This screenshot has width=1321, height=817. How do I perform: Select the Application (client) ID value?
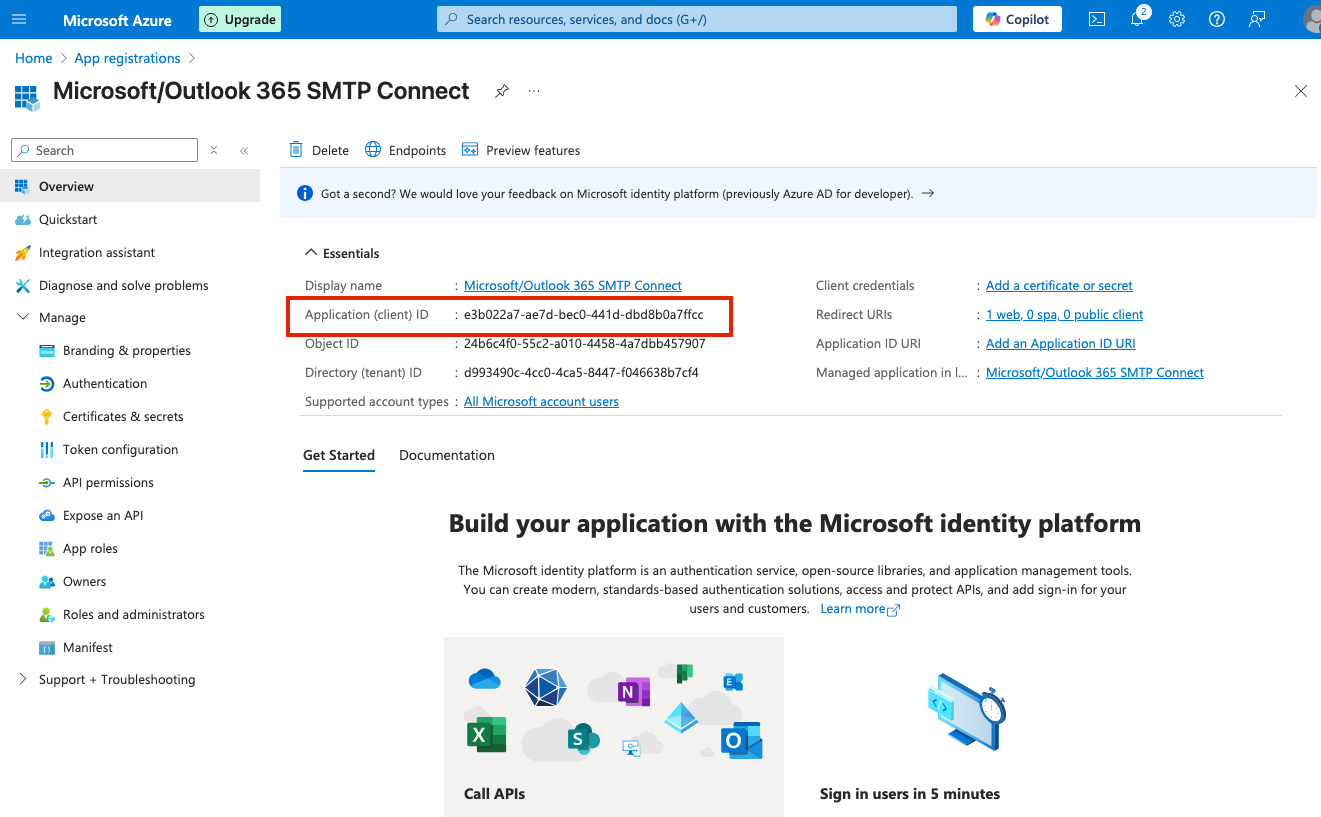583,314
